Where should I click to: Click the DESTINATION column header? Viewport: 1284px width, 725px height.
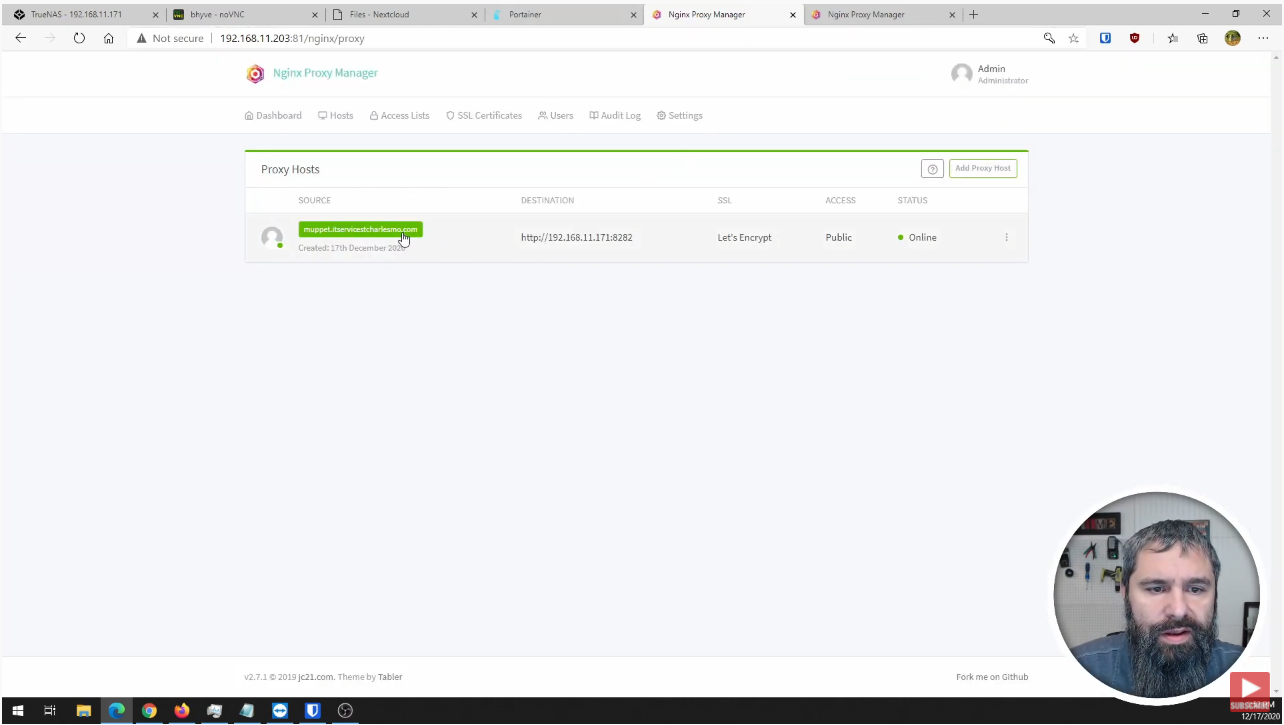coord(547,200)
